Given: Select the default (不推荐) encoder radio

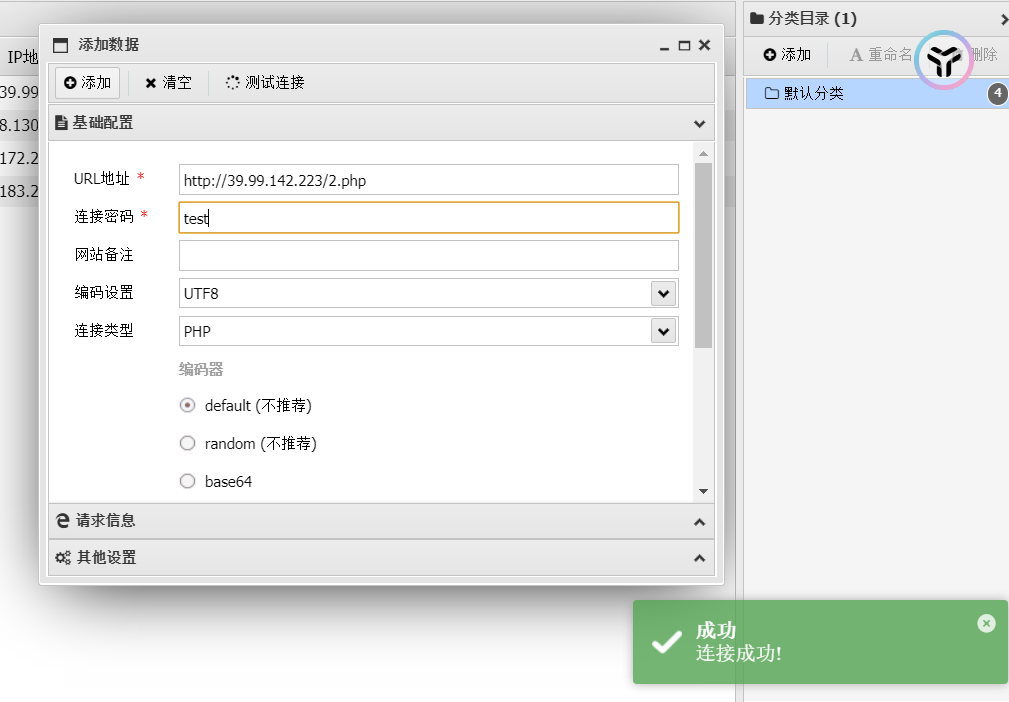Looking at the screenshot, I should [187, 405].
